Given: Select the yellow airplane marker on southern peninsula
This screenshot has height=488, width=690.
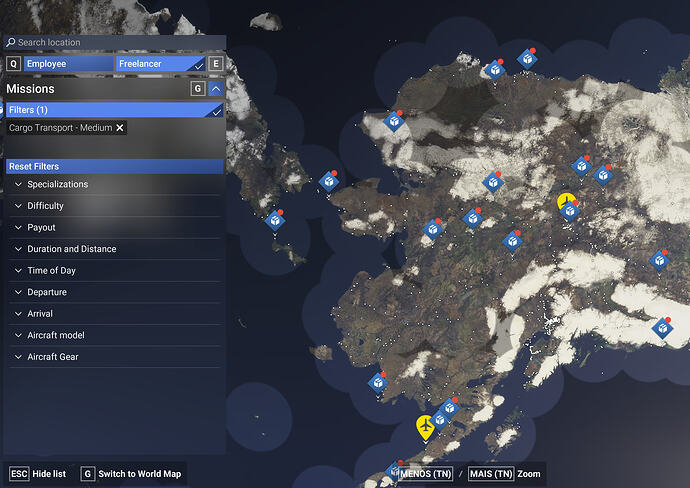Looking at the screenshot, I should tap(425, 427).
